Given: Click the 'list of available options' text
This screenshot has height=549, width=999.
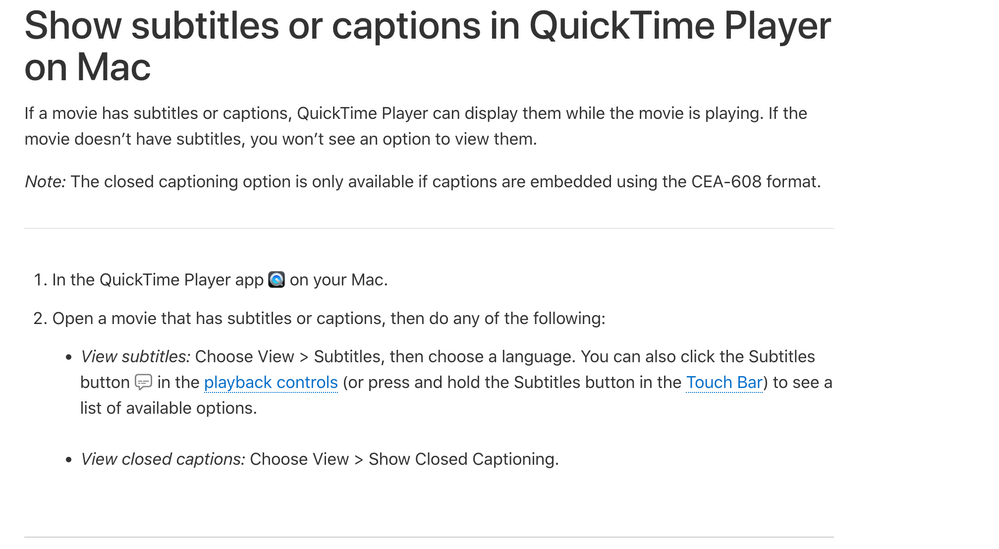Looking at the screenshot, I should [x=168, y=408].
